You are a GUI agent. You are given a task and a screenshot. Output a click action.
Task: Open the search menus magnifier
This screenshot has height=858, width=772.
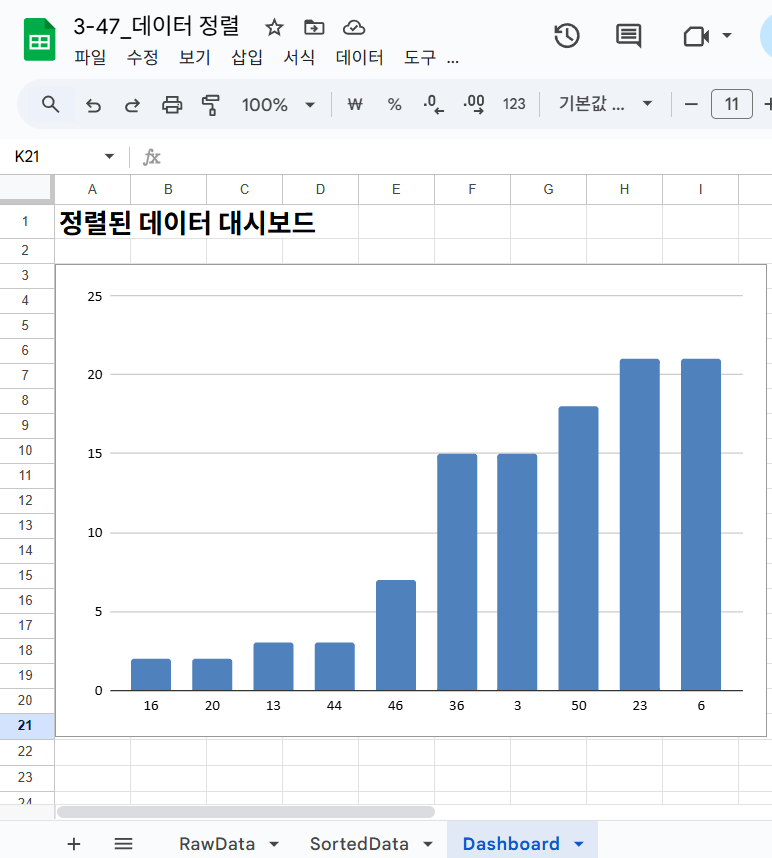(51, 104)
